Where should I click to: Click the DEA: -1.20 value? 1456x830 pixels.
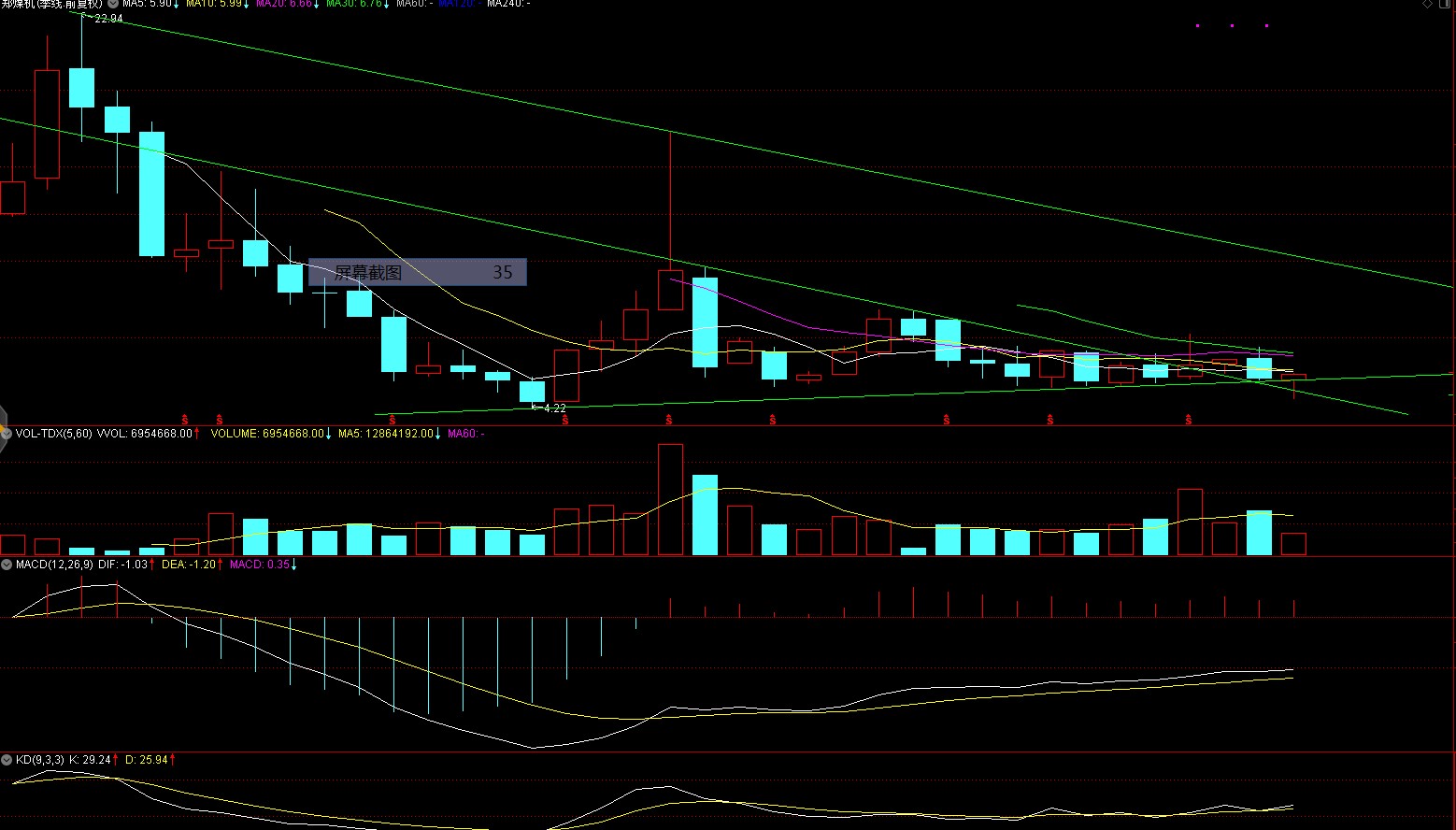point(189,565)
